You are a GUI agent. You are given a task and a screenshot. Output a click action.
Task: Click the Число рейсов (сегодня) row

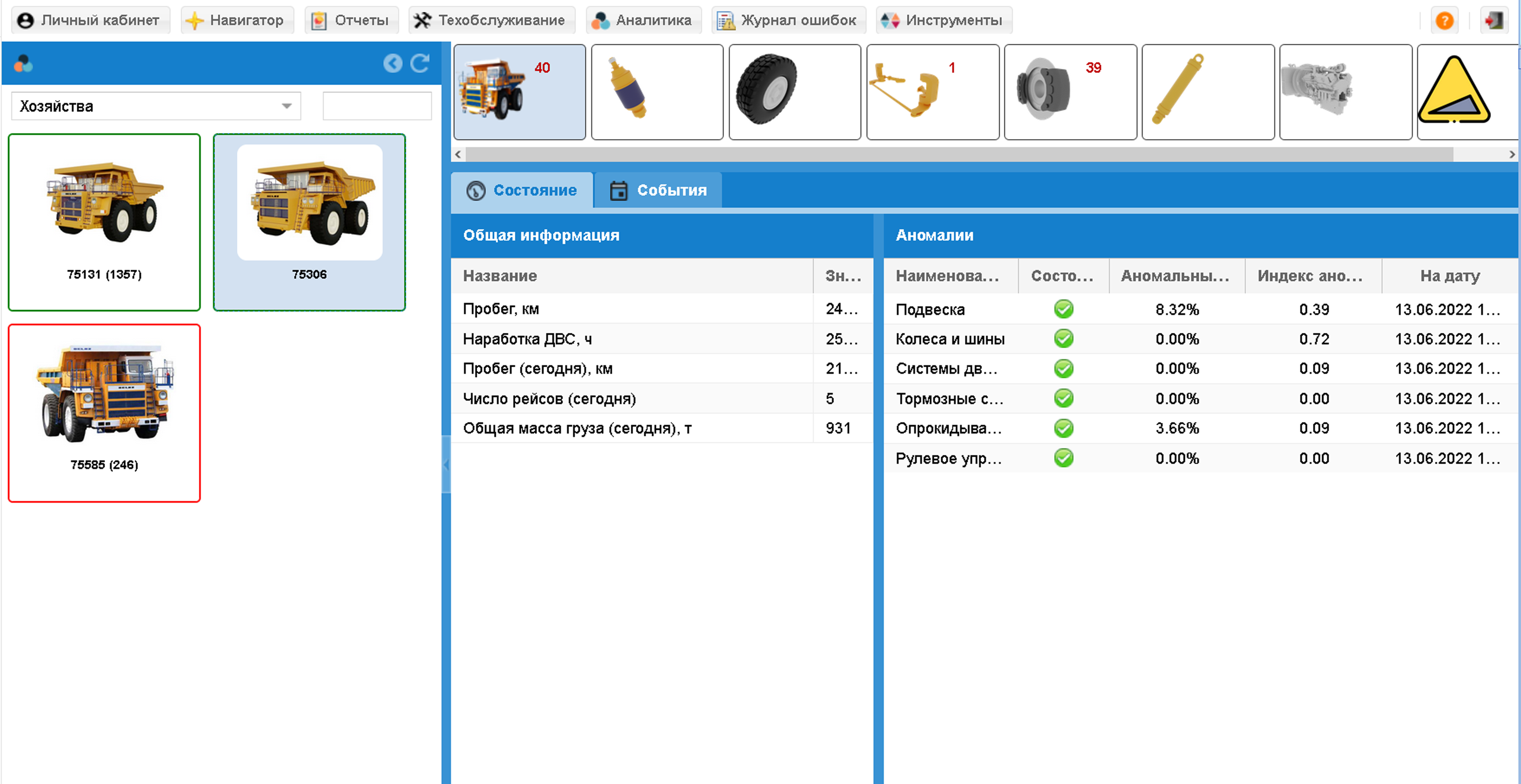pos(662,398)
